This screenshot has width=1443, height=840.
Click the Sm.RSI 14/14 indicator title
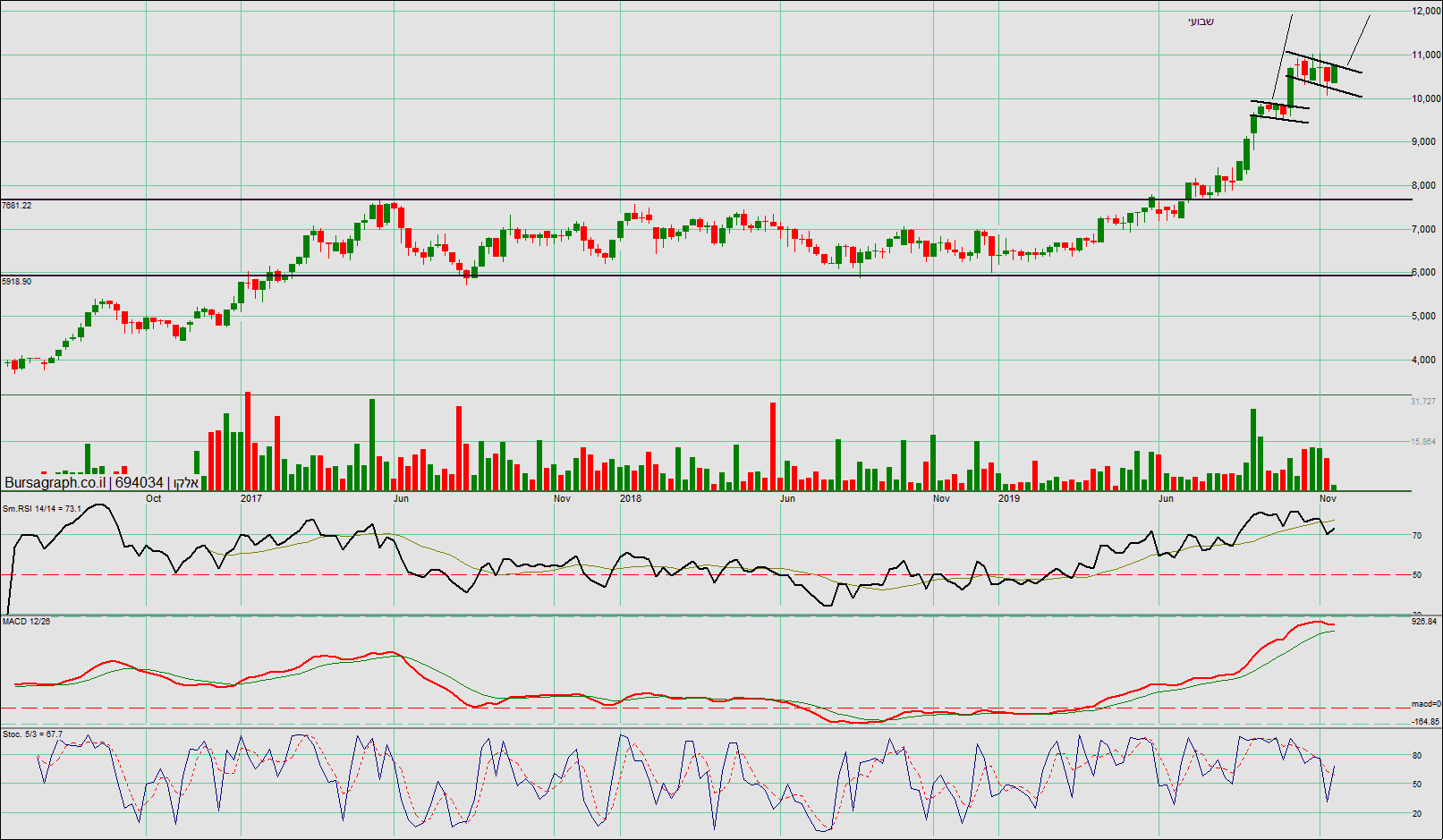[x=42, y=509]
